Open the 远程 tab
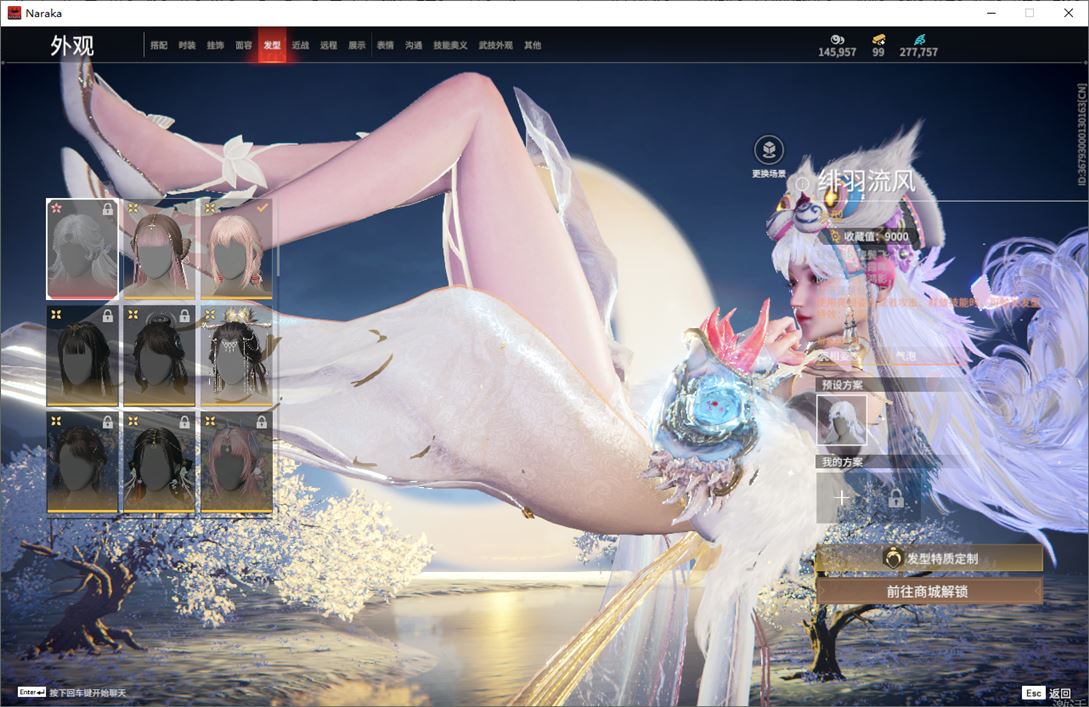The width and height of the screenshot is (1089, 707). 329,45
